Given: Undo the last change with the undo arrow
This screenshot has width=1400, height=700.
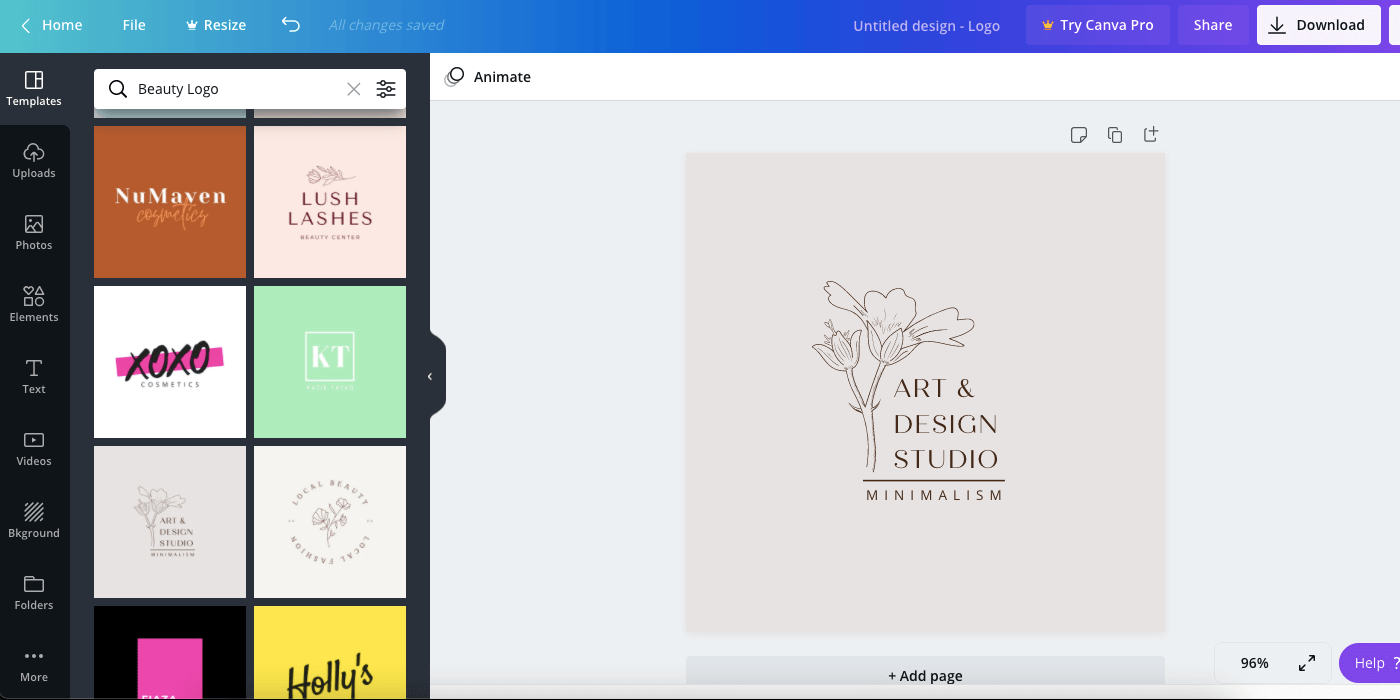Looking at the screenshot, I should [290, 25].
